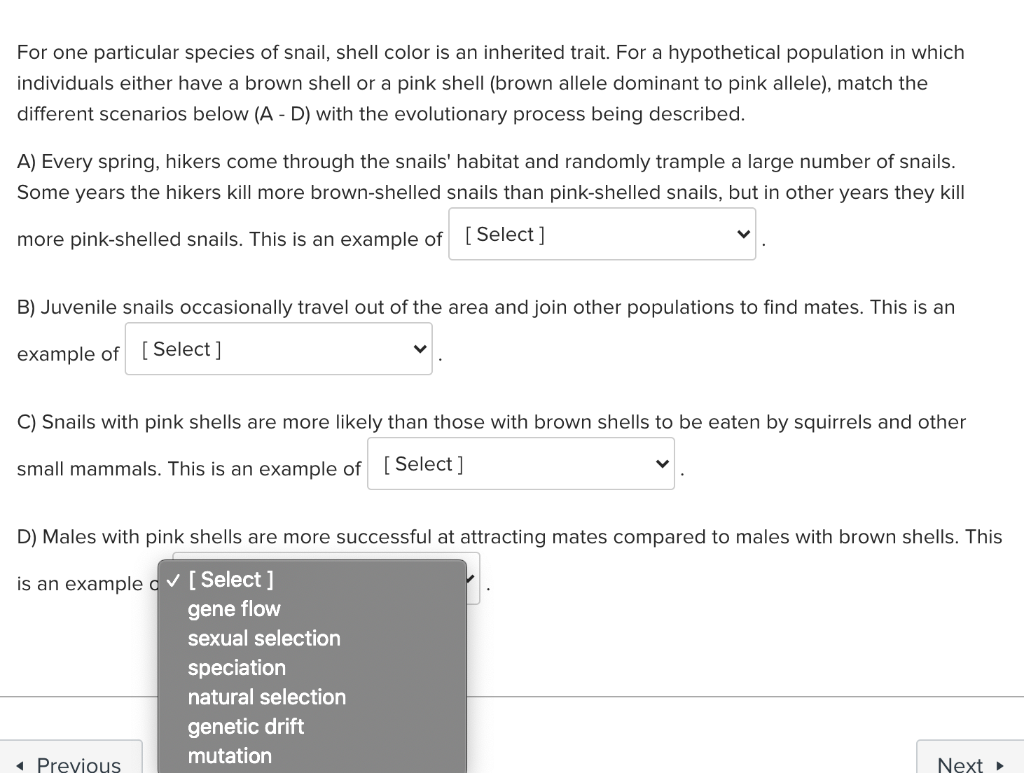Click the checkmark next to [ Select ]
The height and width of the screenshot is (773, 1024).
click(x=172, y=579)
